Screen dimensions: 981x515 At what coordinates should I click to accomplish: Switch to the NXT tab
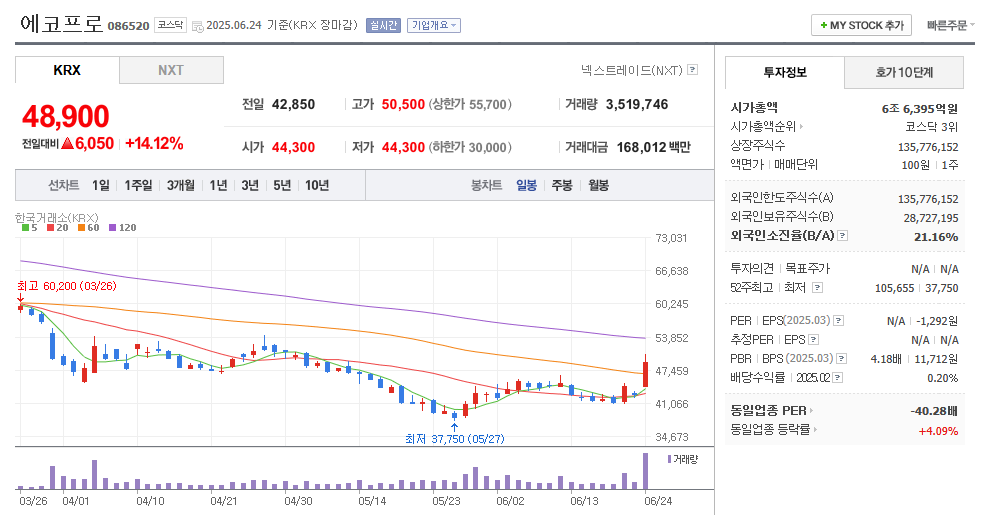[171, 70]
